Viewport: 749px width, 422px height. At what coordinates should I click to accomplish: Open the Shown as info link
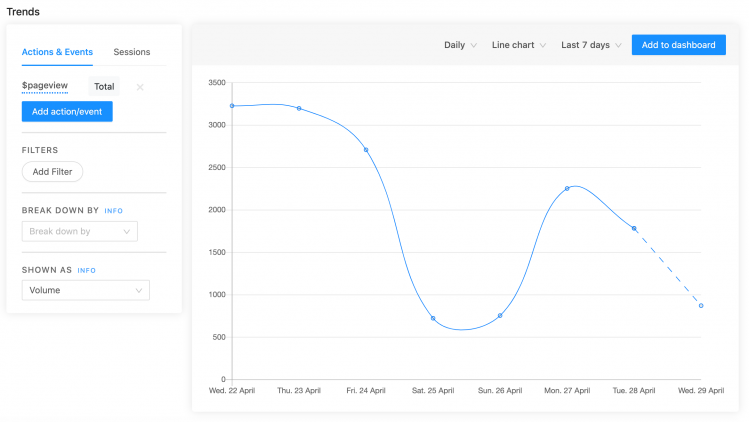pyautogui.click(x=86, y=270)
